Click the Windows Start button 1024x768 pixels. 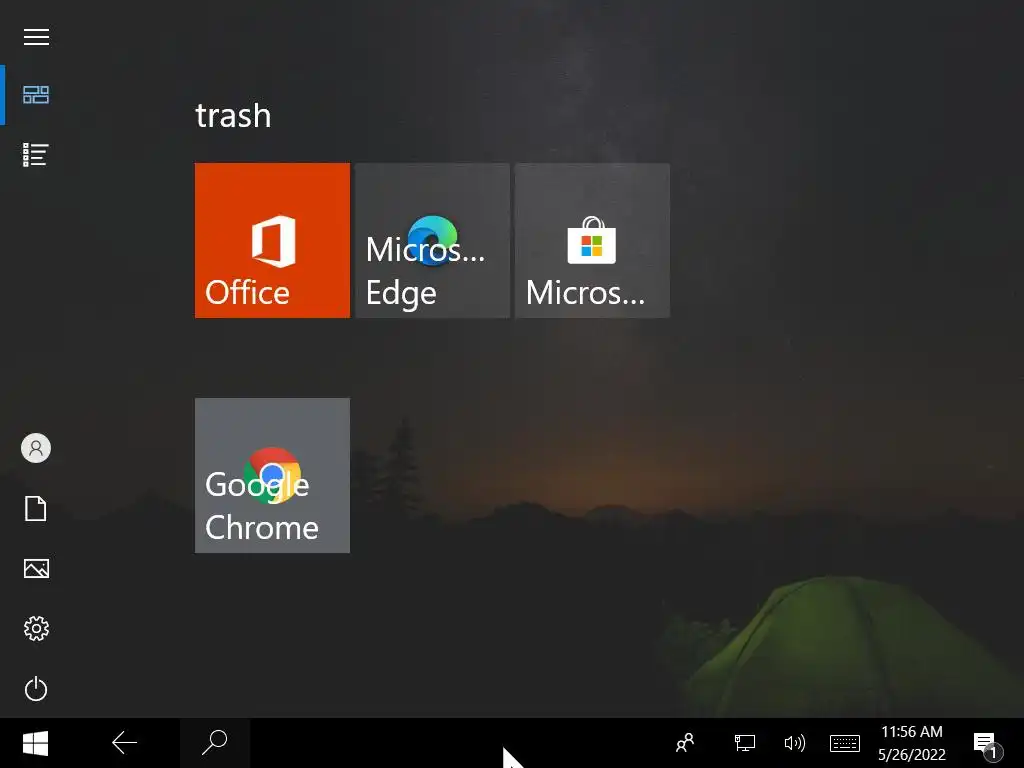pos(35,743)
